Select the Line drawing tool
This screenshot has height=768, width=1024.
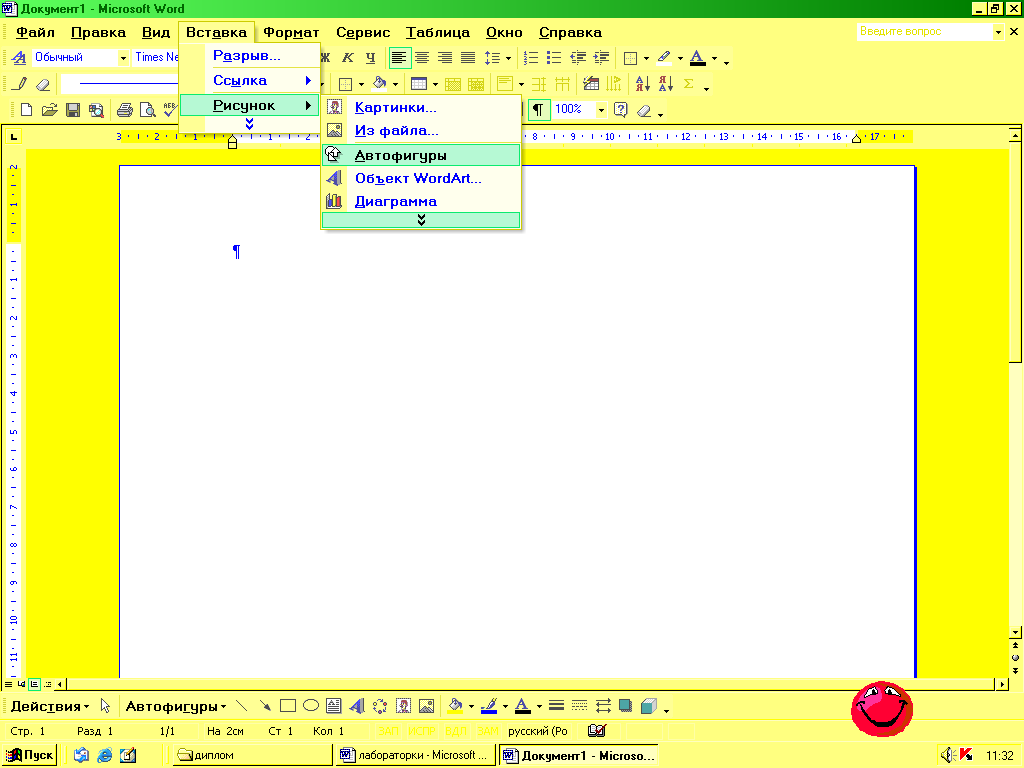242,706
